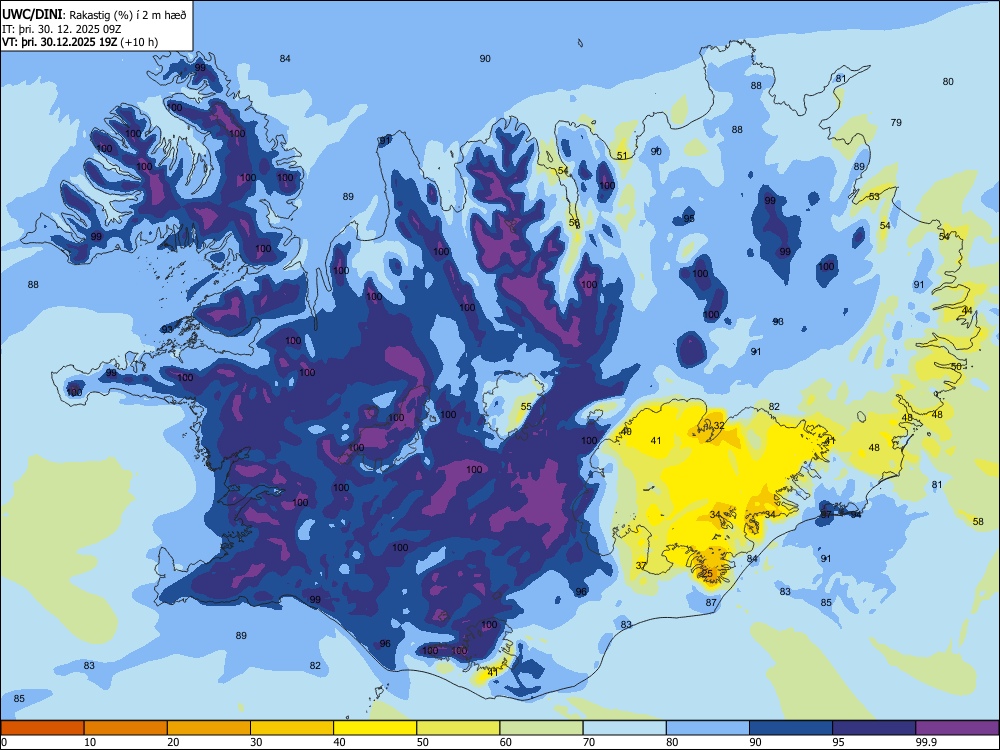The width and height of the screenshot is (1000, 750).
Task: Click the 95–99.9 dark indigo legend swatch
Action: click(874, 728)
